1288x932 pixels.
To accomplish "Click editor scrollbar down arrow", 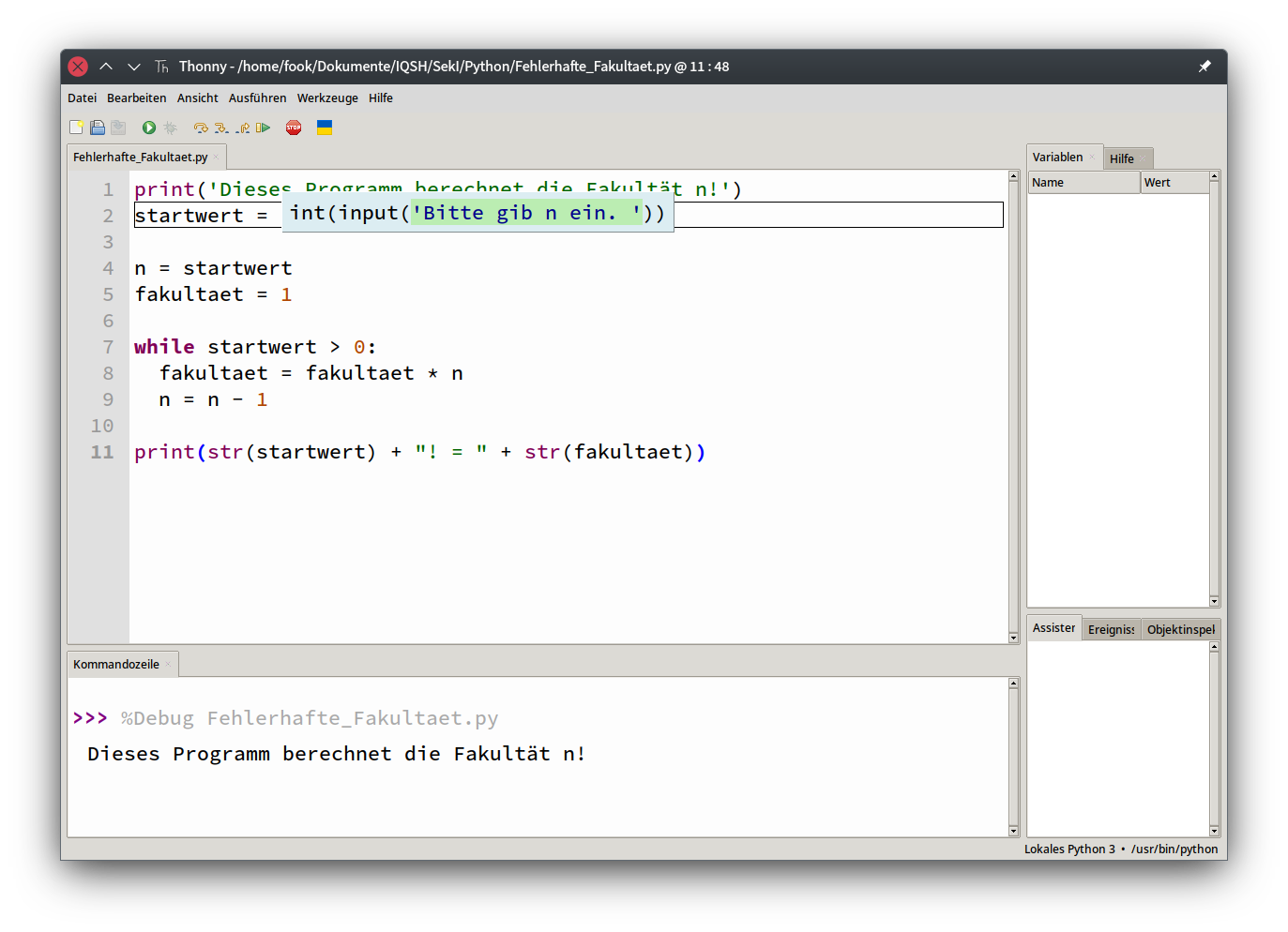I will click(x=1013, y=638).
